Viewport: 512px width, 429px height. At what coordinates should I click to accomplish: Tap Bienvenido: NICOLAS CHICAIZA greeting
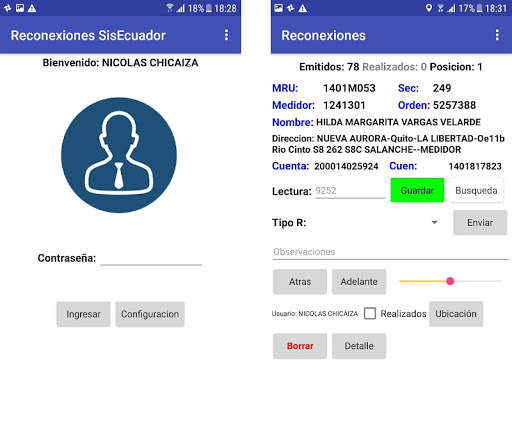[120, 63]
